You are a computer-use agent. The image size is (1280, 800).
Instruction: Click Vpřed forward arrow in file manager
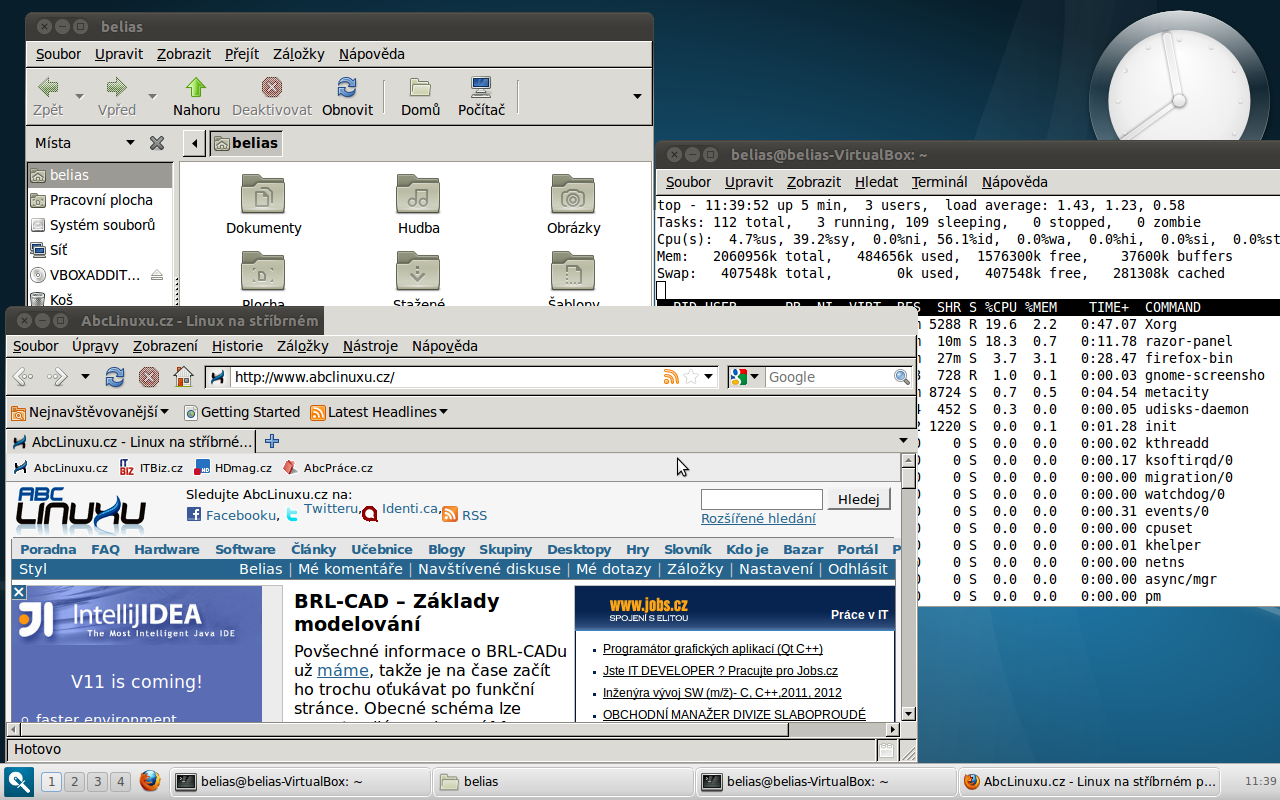pos(117,97)
